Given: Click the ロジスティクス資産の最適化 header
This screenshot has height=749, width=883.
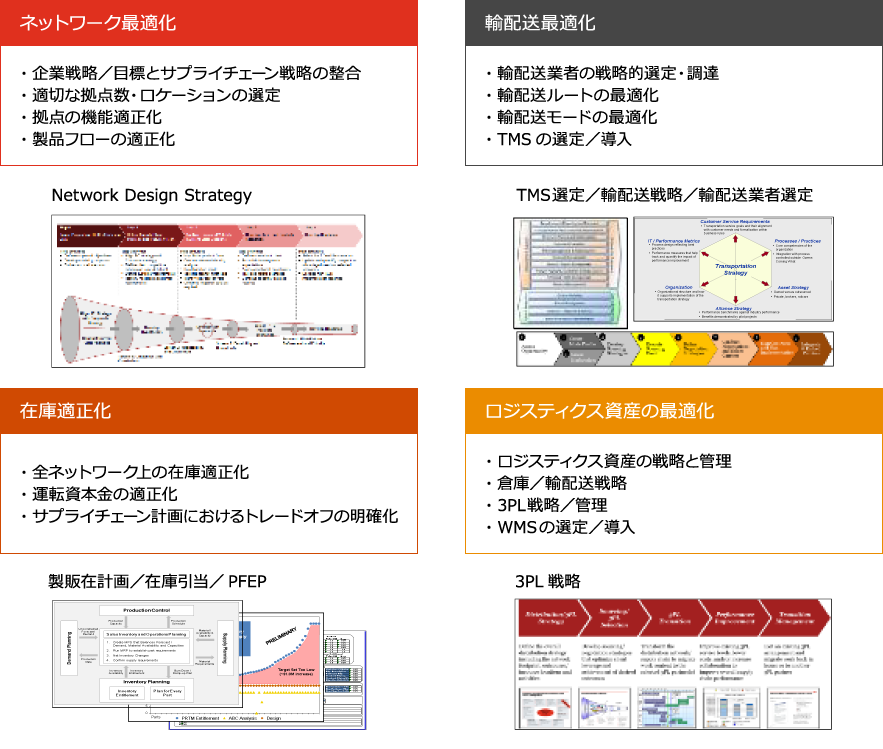Looking at the screenshot, I should click(x=673, y=411).
